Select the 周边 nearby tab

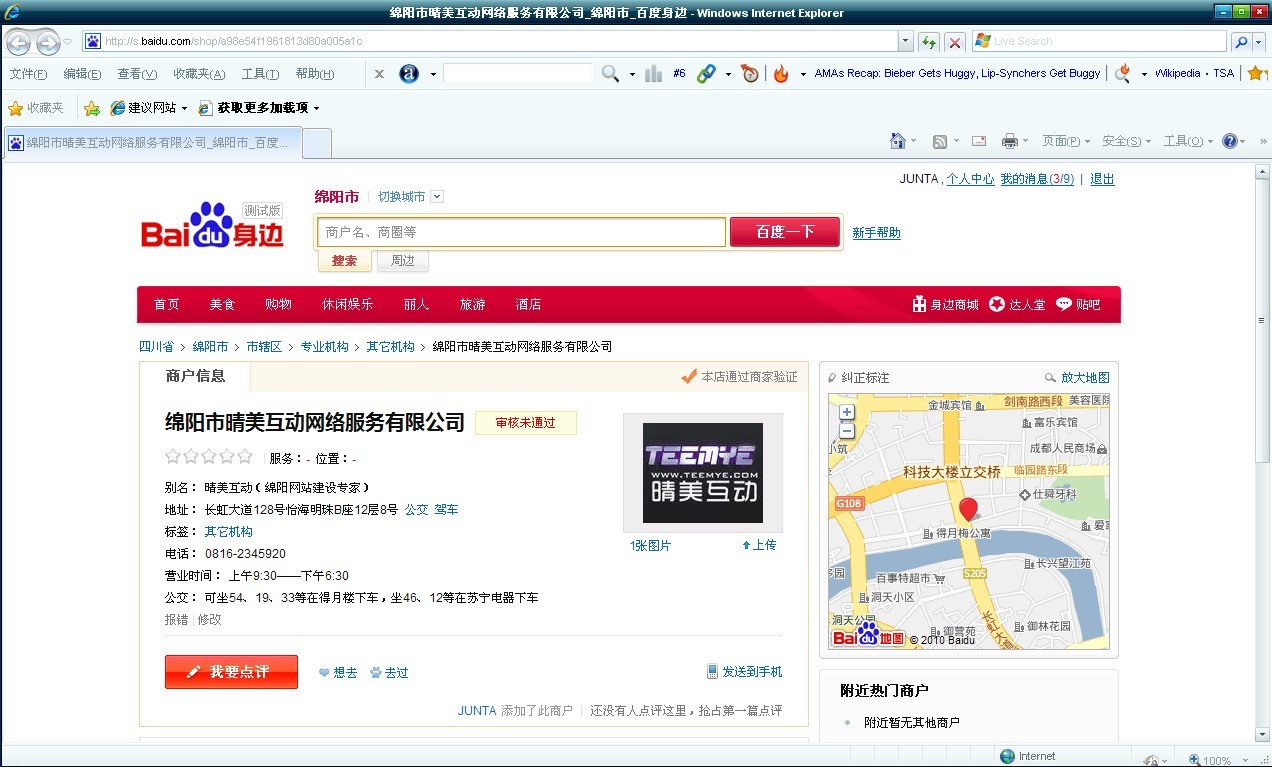pos(403,261)
